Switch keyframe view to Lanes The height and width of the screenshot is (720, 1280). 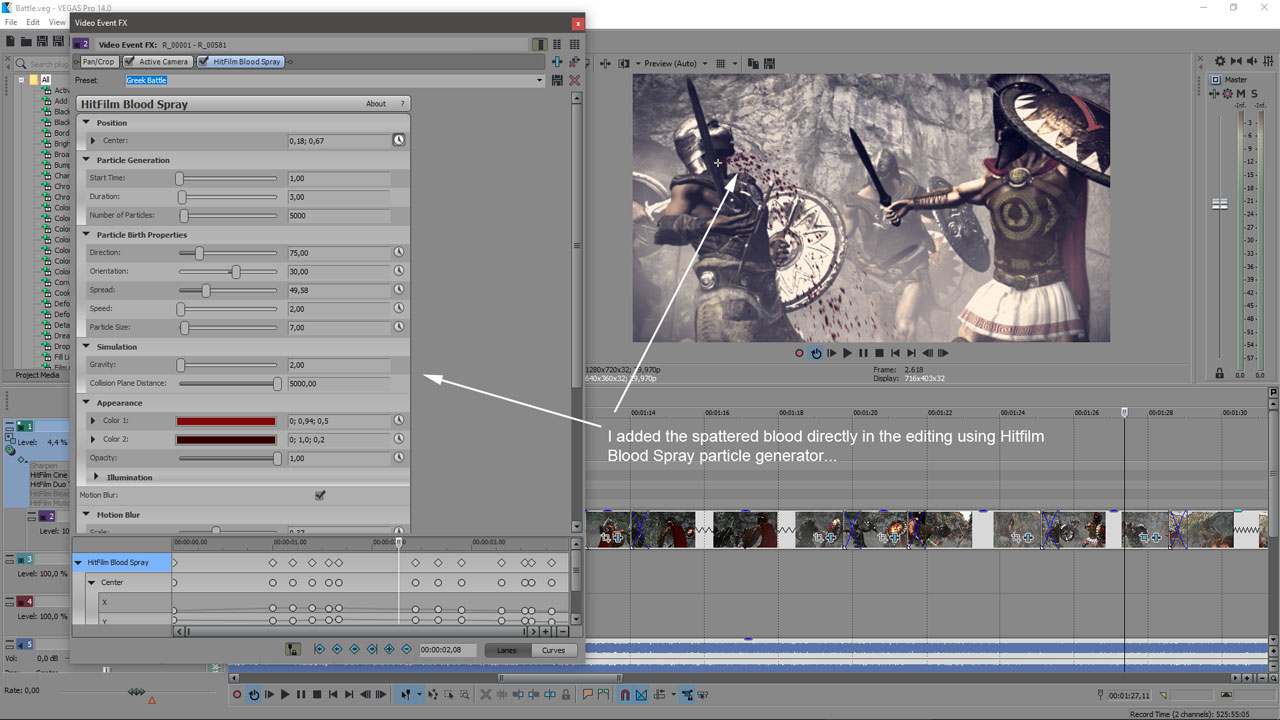507,650
